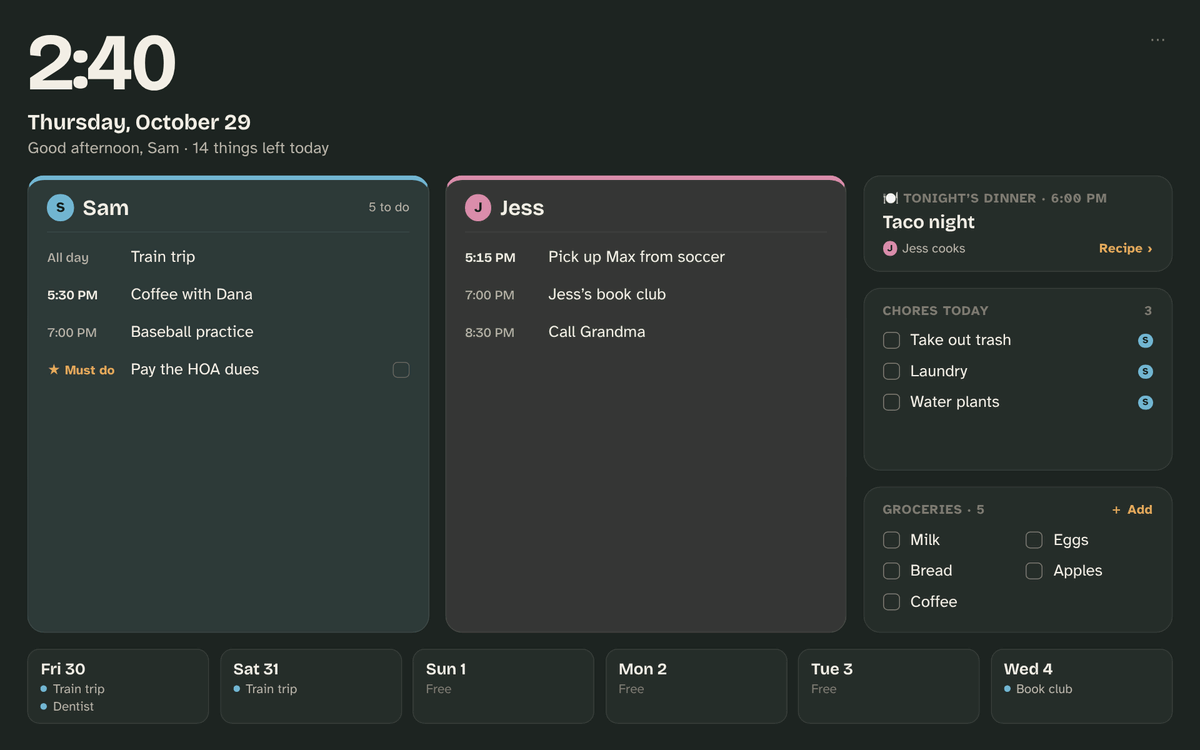Open the Call Grandma event
Screen dimensions: 1200x750
click(x=645, y=332)
